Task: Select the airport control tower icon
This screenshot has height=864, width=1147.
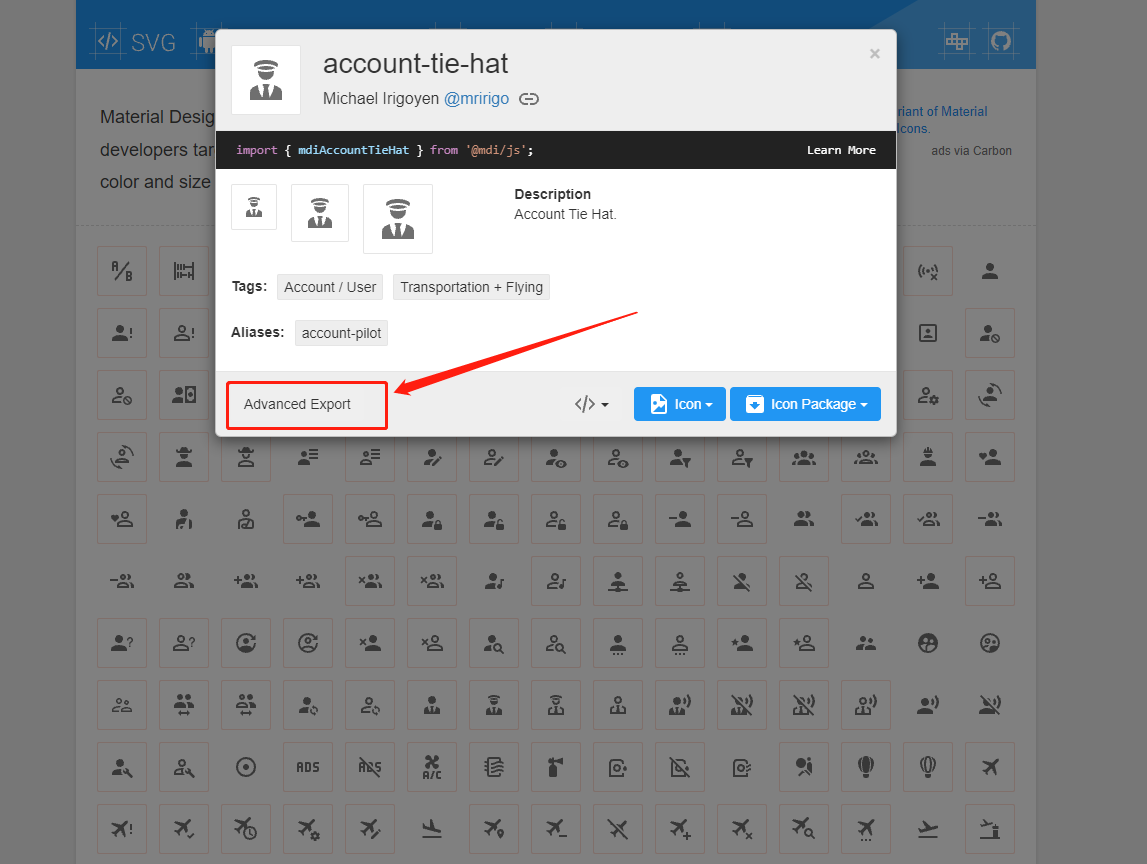Action: 990,829
